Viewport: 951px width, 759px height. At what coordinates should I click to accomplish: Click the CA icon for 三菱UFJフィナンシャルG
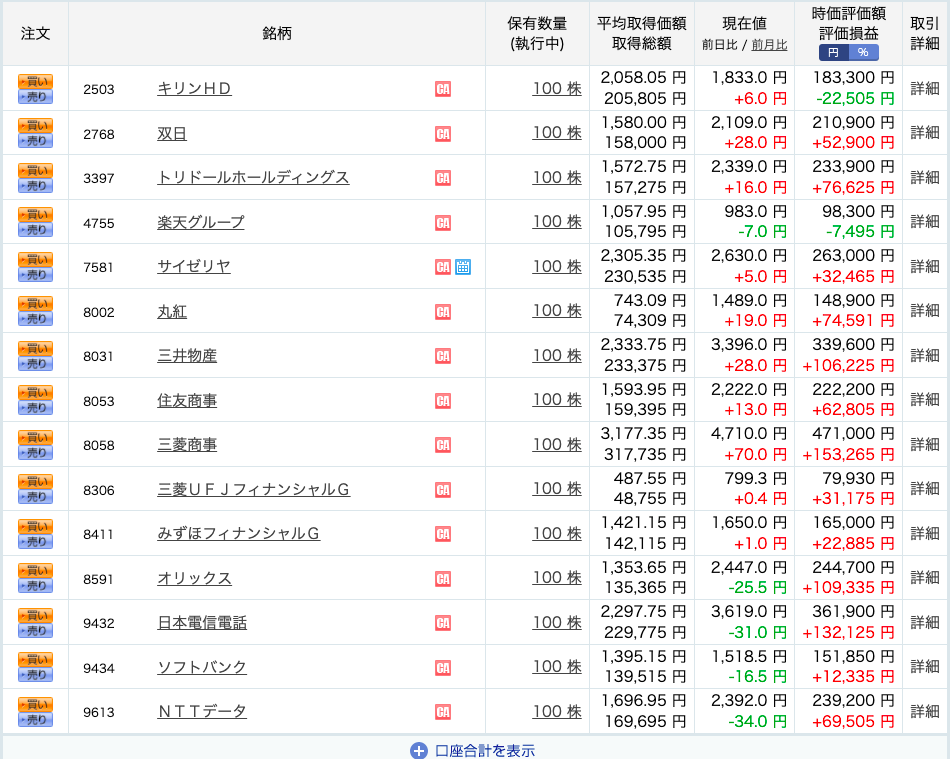pos(443,490)
